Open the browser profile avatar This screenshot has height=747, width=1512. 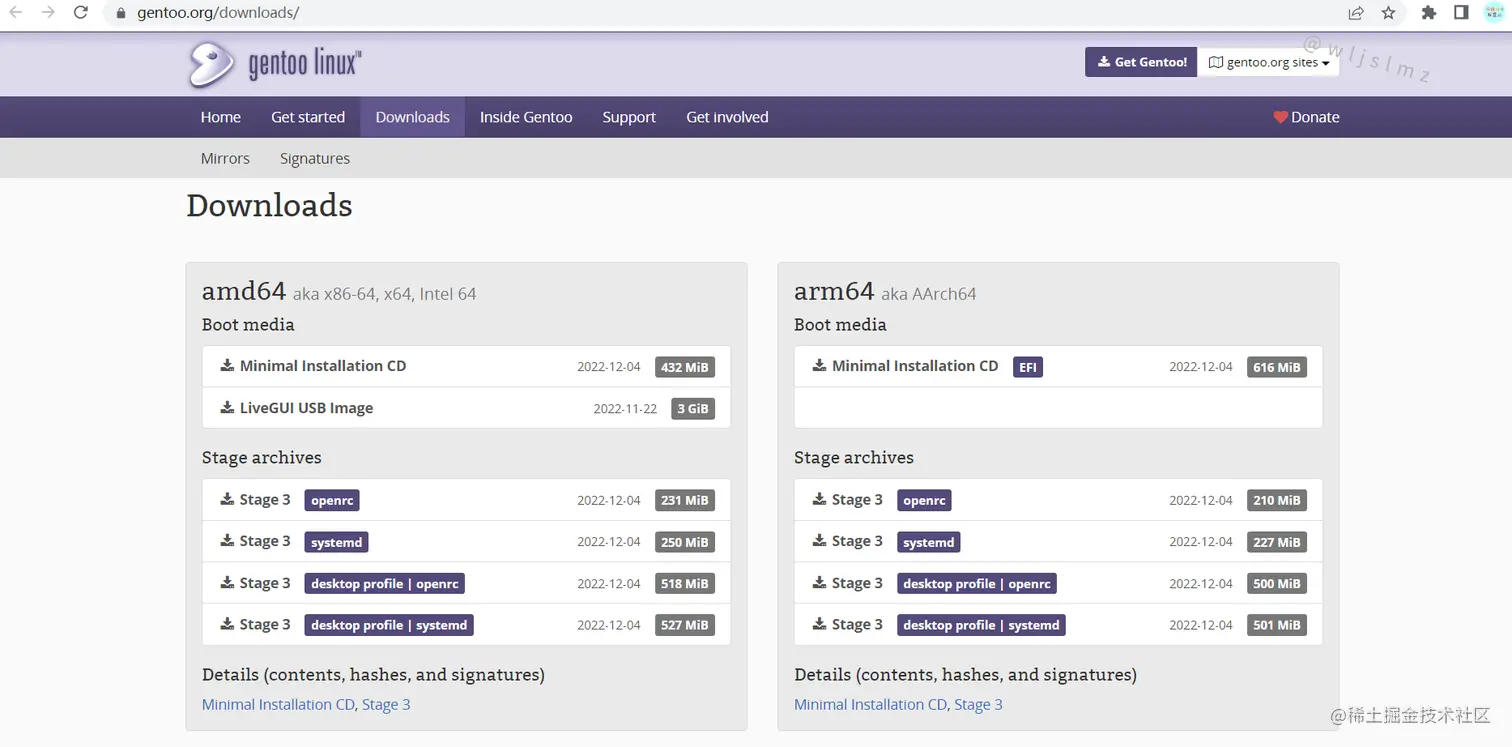(1494, 13)
